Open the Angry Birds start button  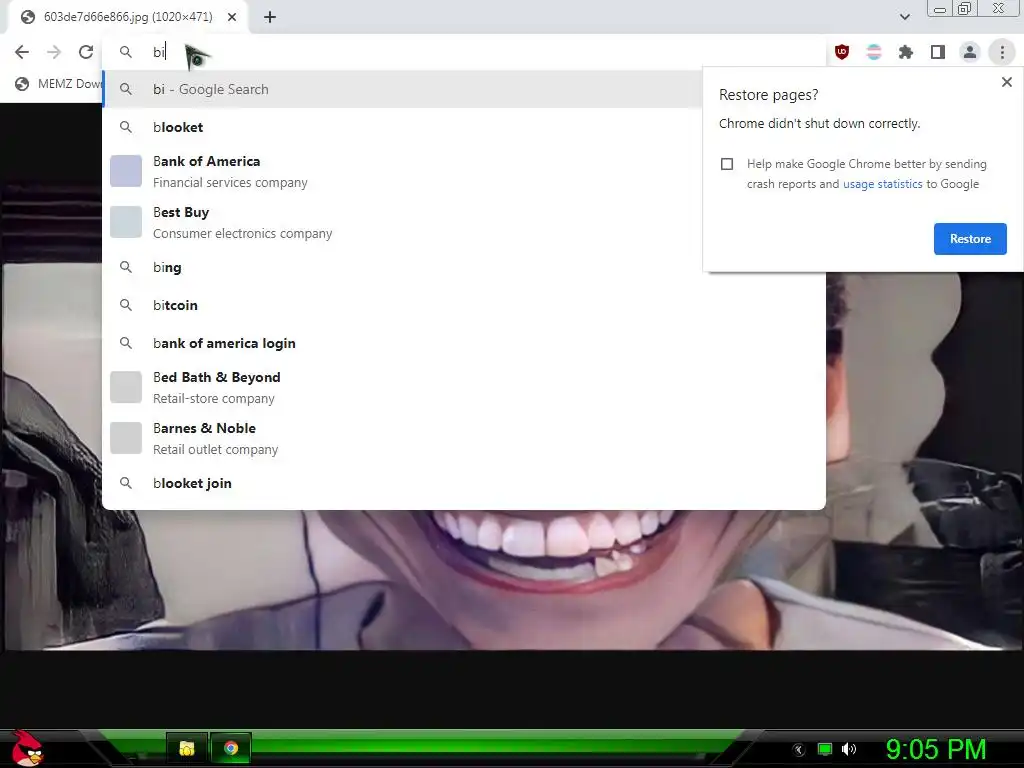(x=27, y=748)
